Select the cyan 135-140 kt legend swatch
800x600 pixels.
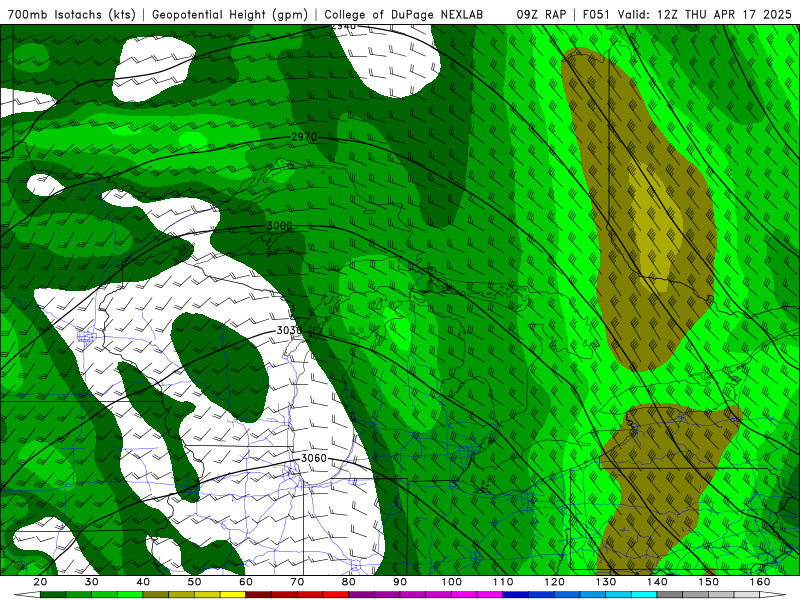(644, 595)
